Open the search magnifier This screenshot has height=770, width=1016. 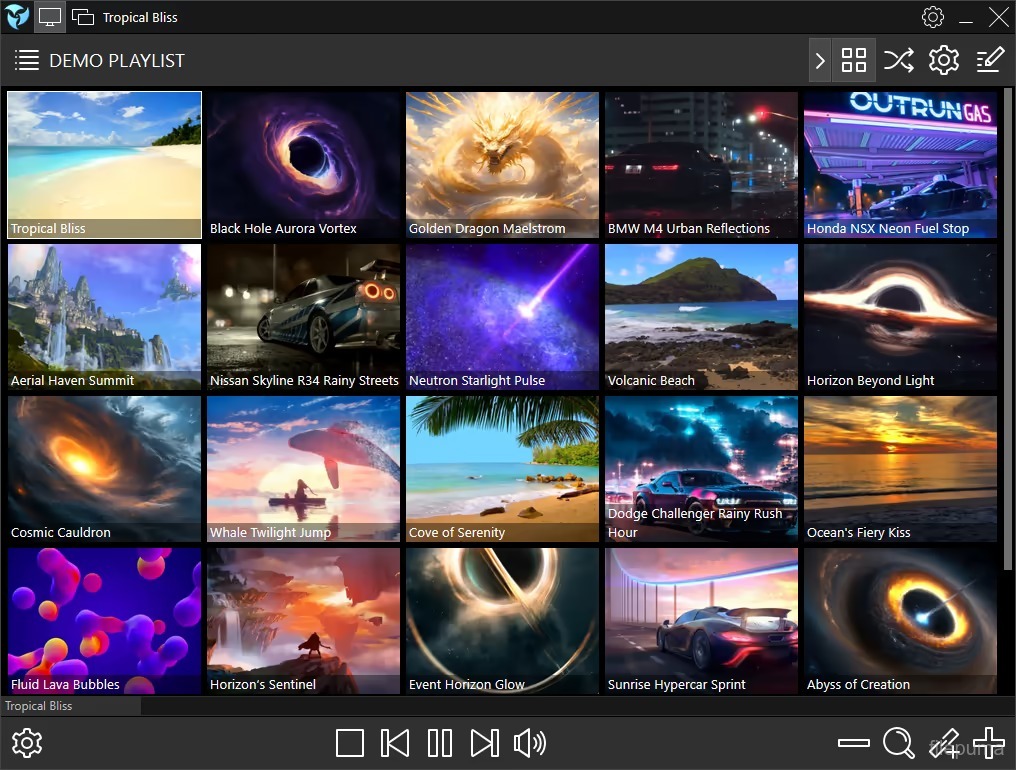click(898, 743)
